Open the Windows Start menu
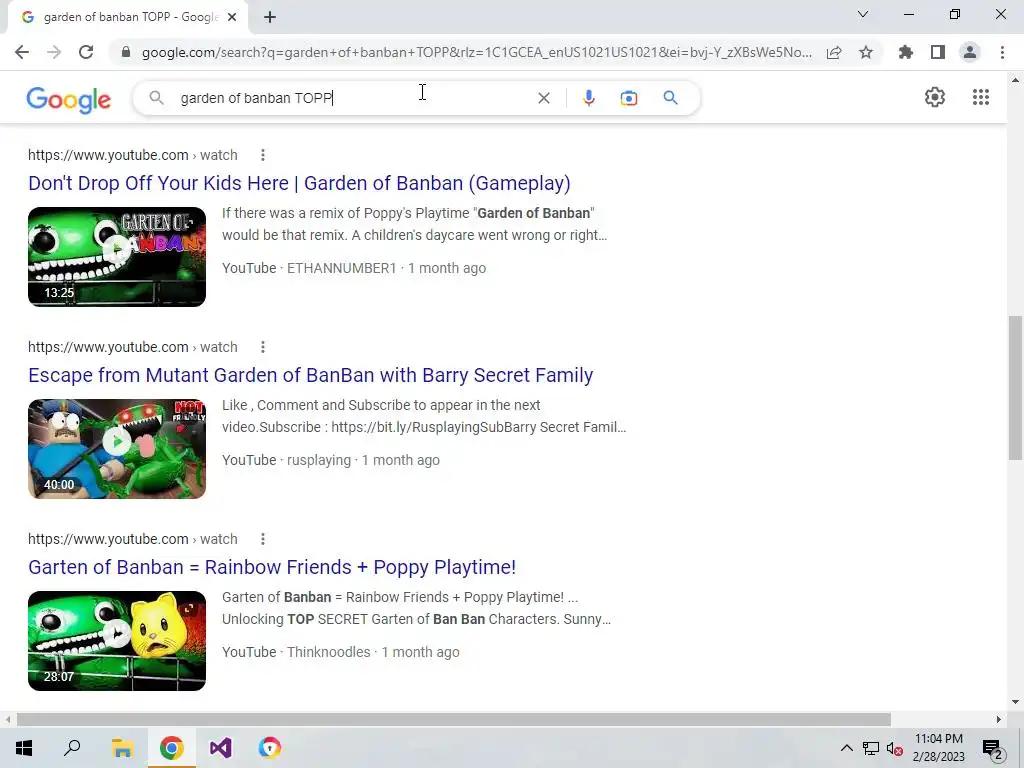This screenshot has width=1024, height=768. point(24,748)
